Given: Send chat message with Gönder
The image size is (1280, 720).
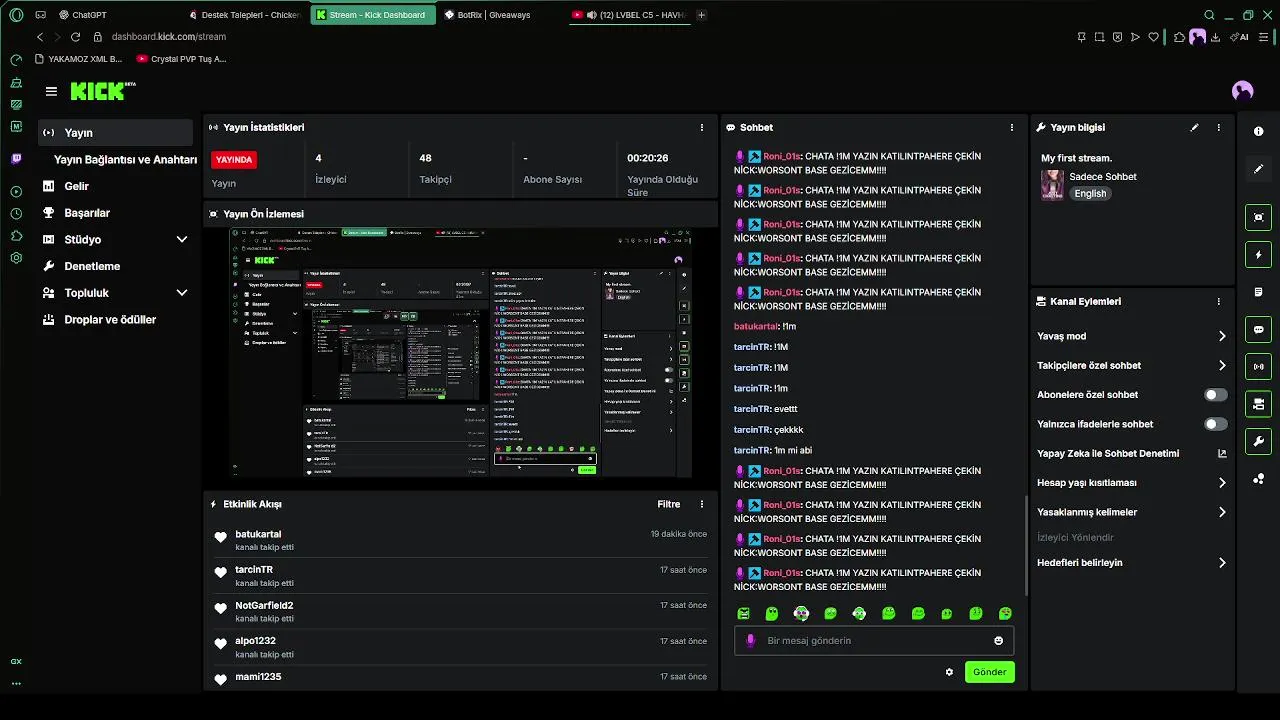Looking at the screenshot, I should click(990, 672).
